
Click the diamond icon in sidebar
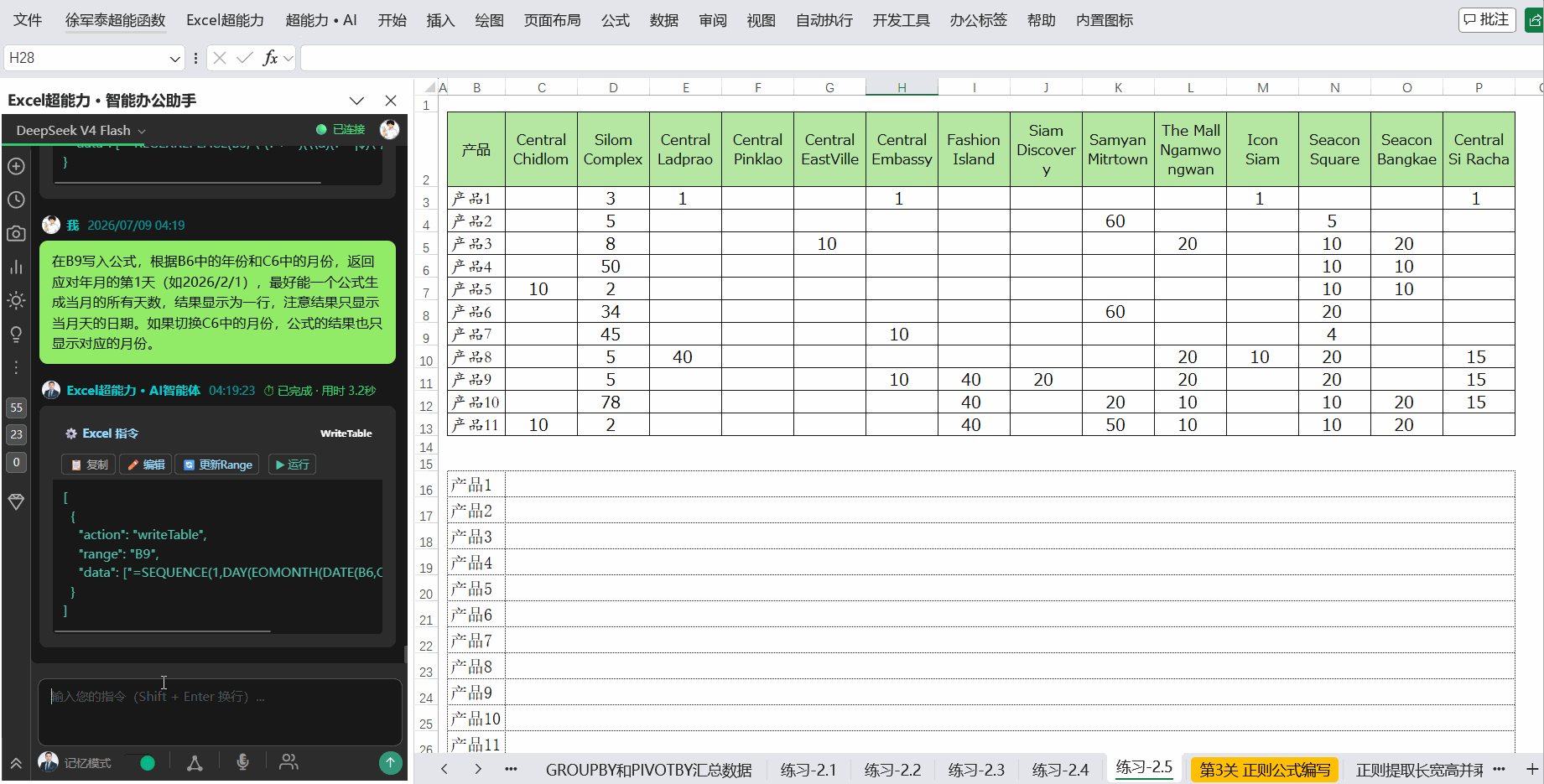(16, 501)
